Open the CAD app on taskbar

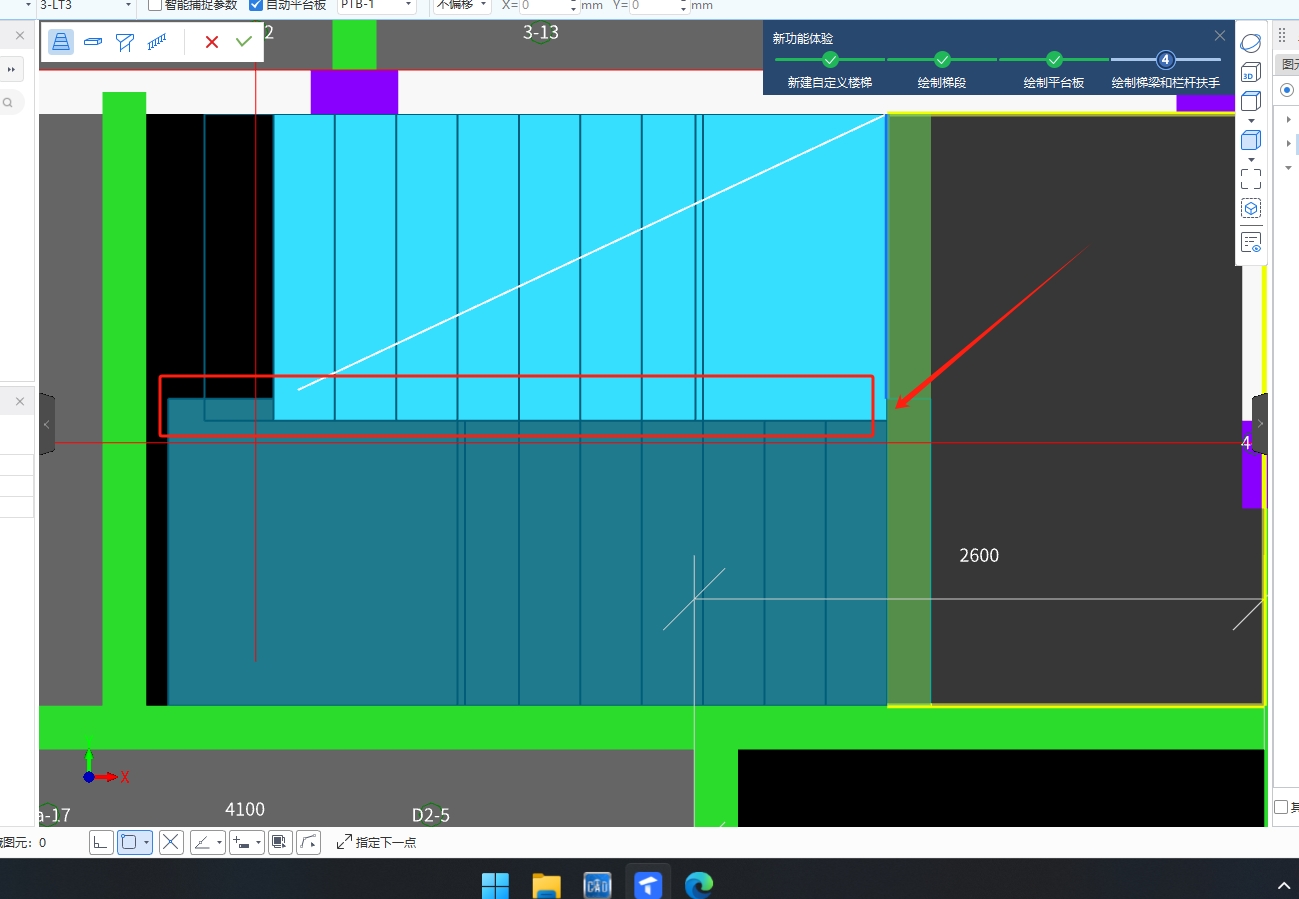pyautogui.click(x=597, y=885)
